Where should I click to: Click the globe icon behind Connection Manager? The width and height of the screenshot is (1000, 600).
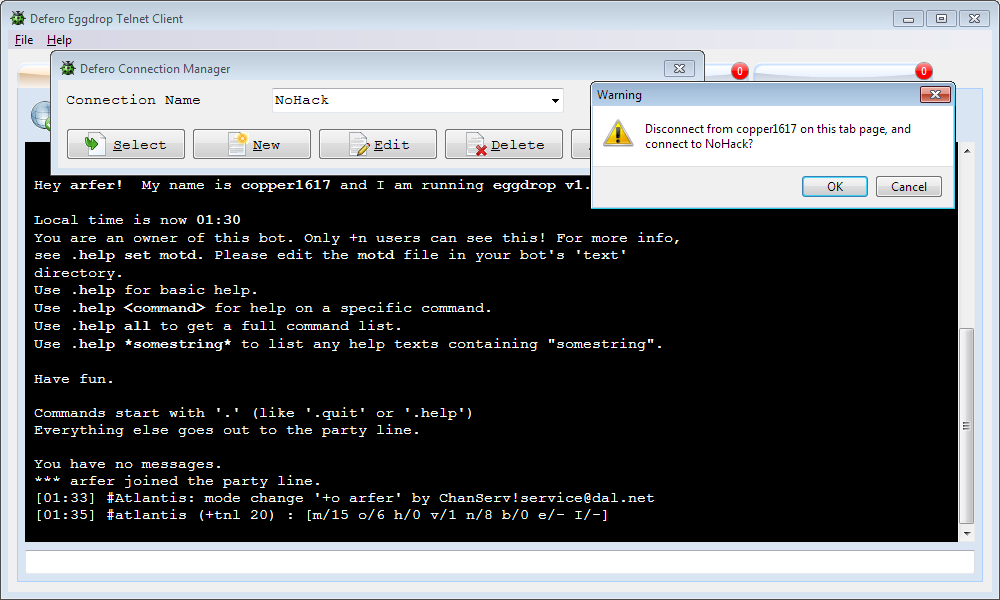point(41,116)
